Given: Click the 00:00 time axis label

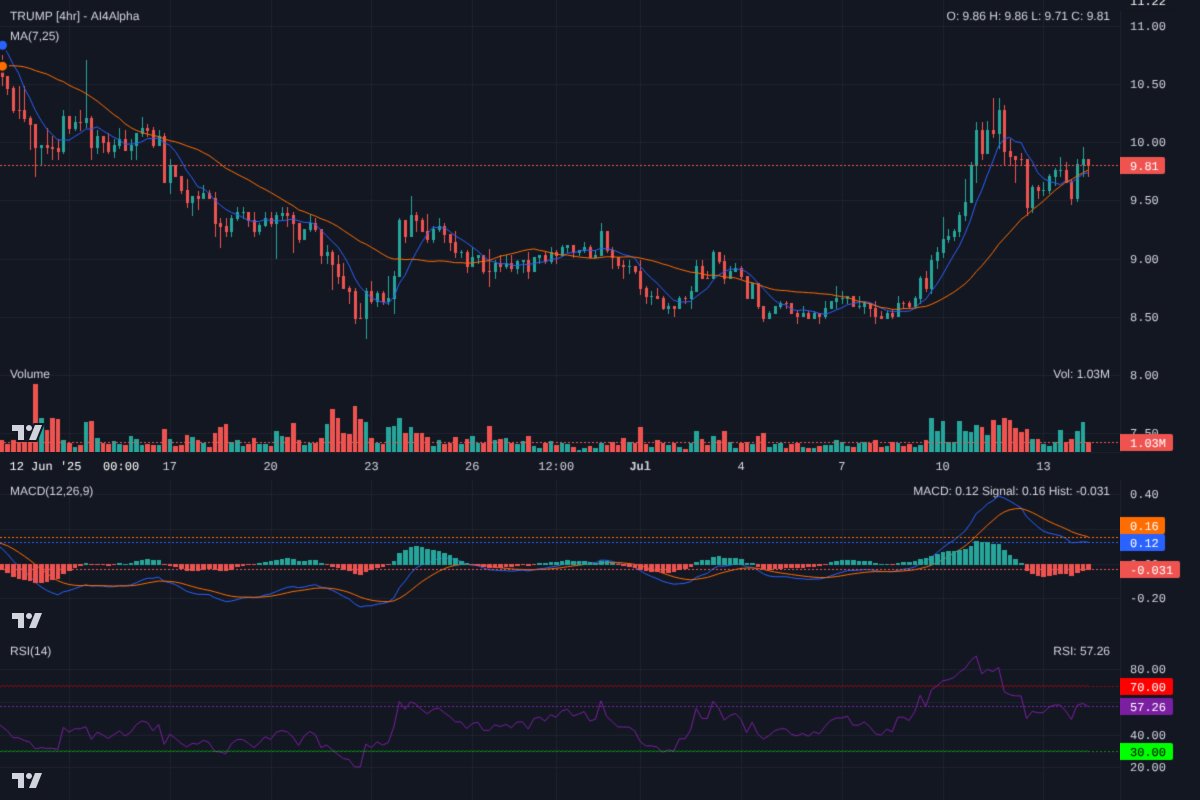Looking at the screenshot, I should pos(121,466).
